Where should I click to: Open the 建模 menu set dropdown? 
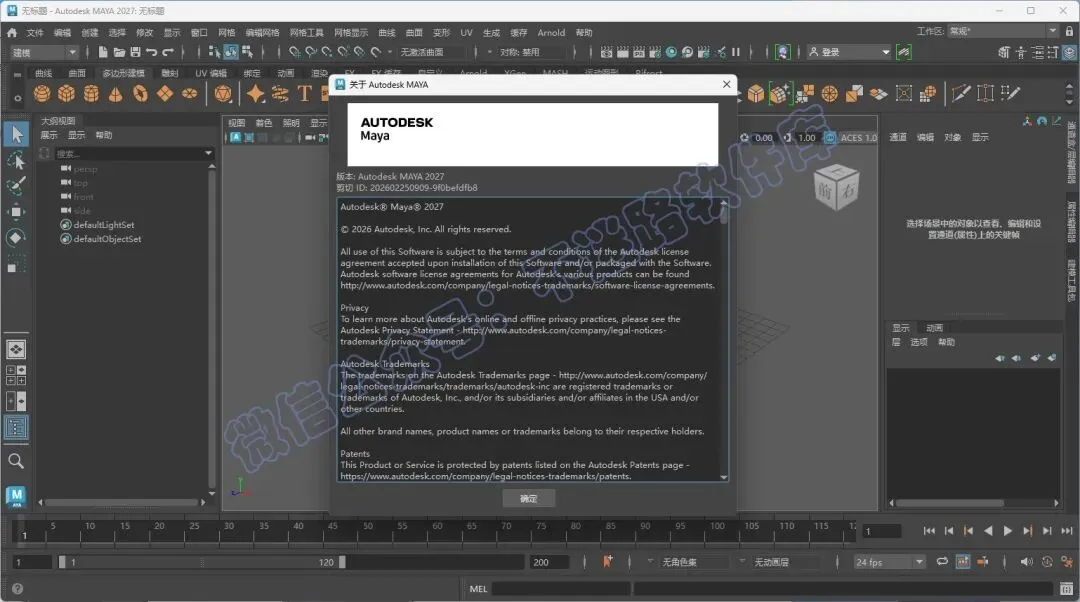pyautogui.click(x=43, y=52)
